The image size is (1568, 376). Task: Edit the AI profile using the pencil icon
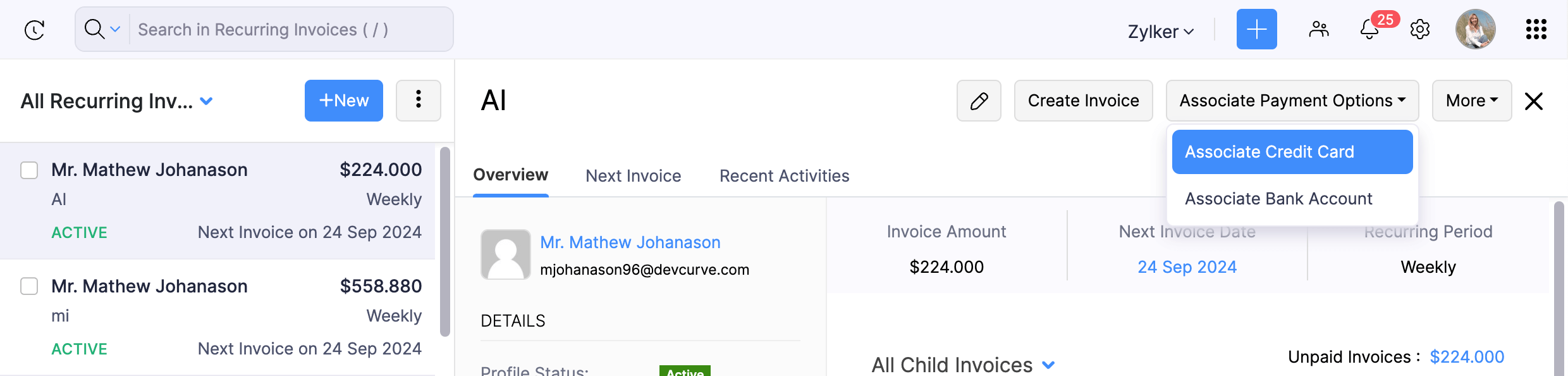[979, 101]
